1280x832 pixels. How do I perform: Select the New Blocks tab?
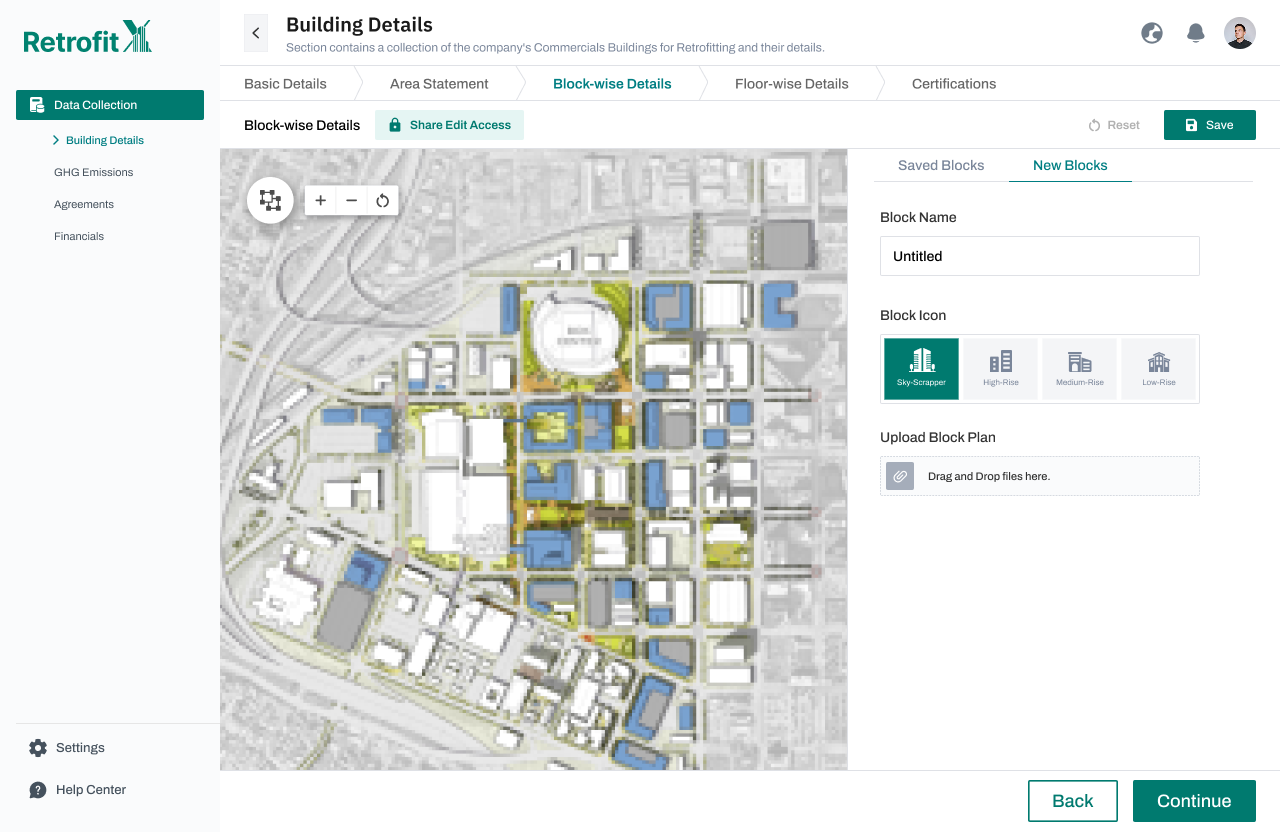tap(1070, 165)
